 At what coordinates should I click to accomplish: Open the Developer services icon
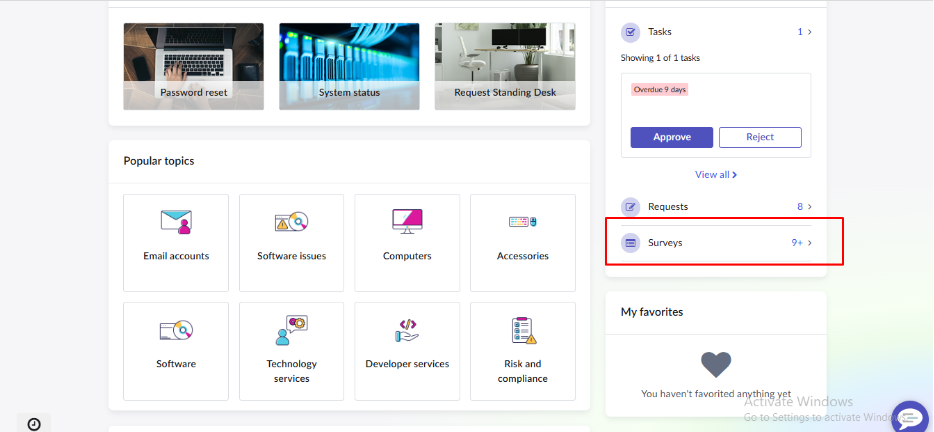pos(407,329)
